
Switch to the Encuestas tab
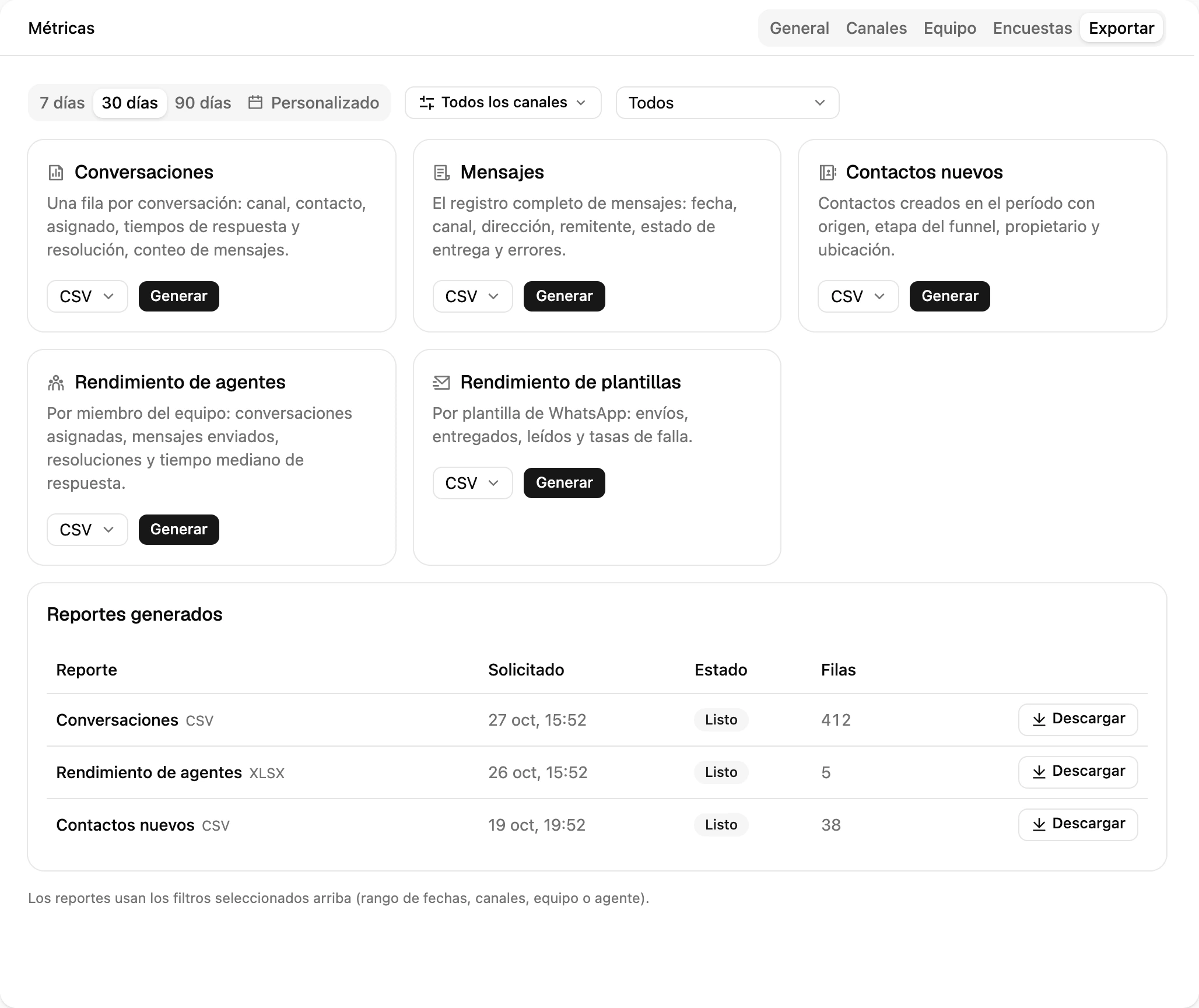(x=1033, y=28)
